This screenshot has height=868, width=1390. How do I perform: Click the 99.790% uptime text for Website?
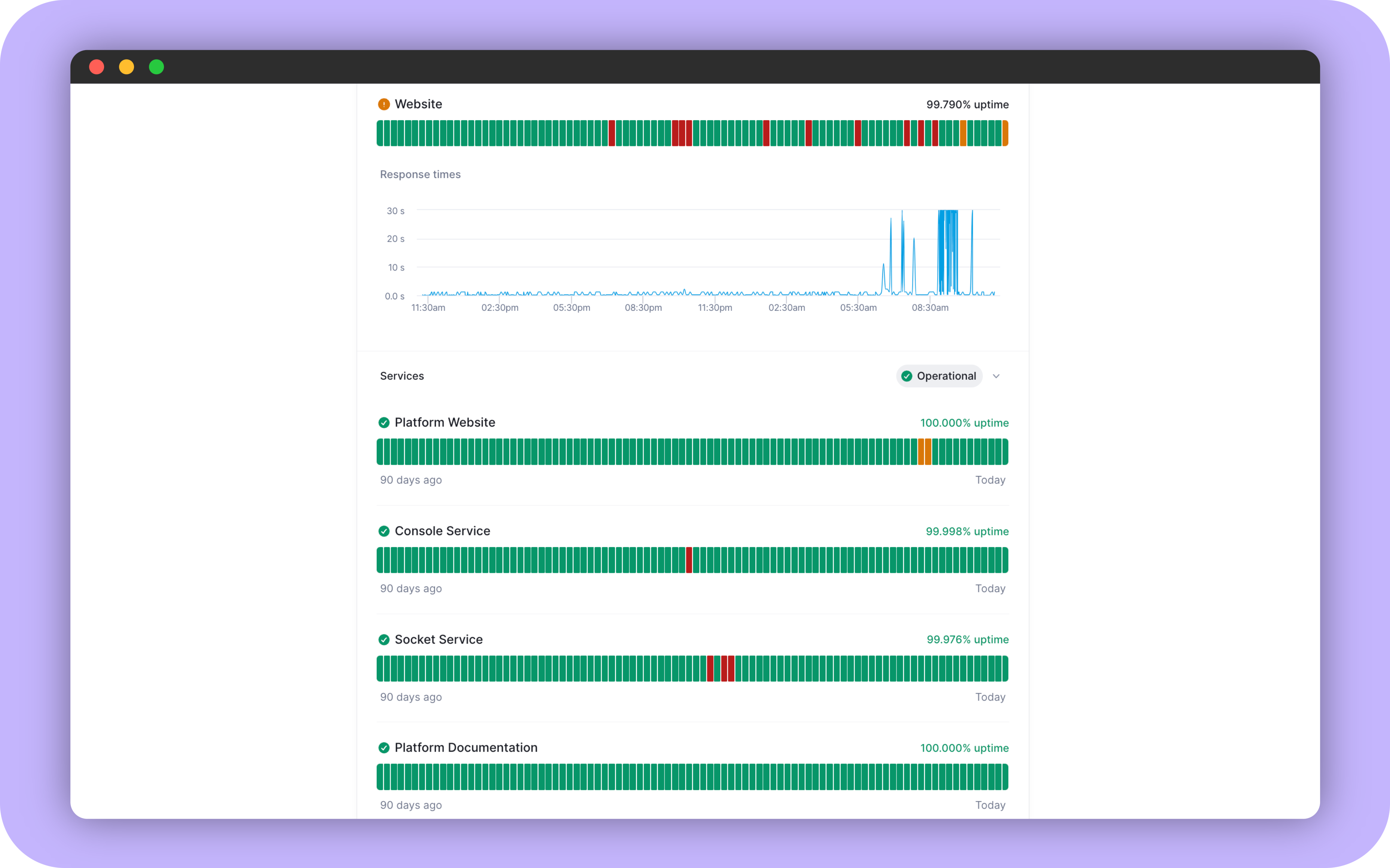pos(967,104)
